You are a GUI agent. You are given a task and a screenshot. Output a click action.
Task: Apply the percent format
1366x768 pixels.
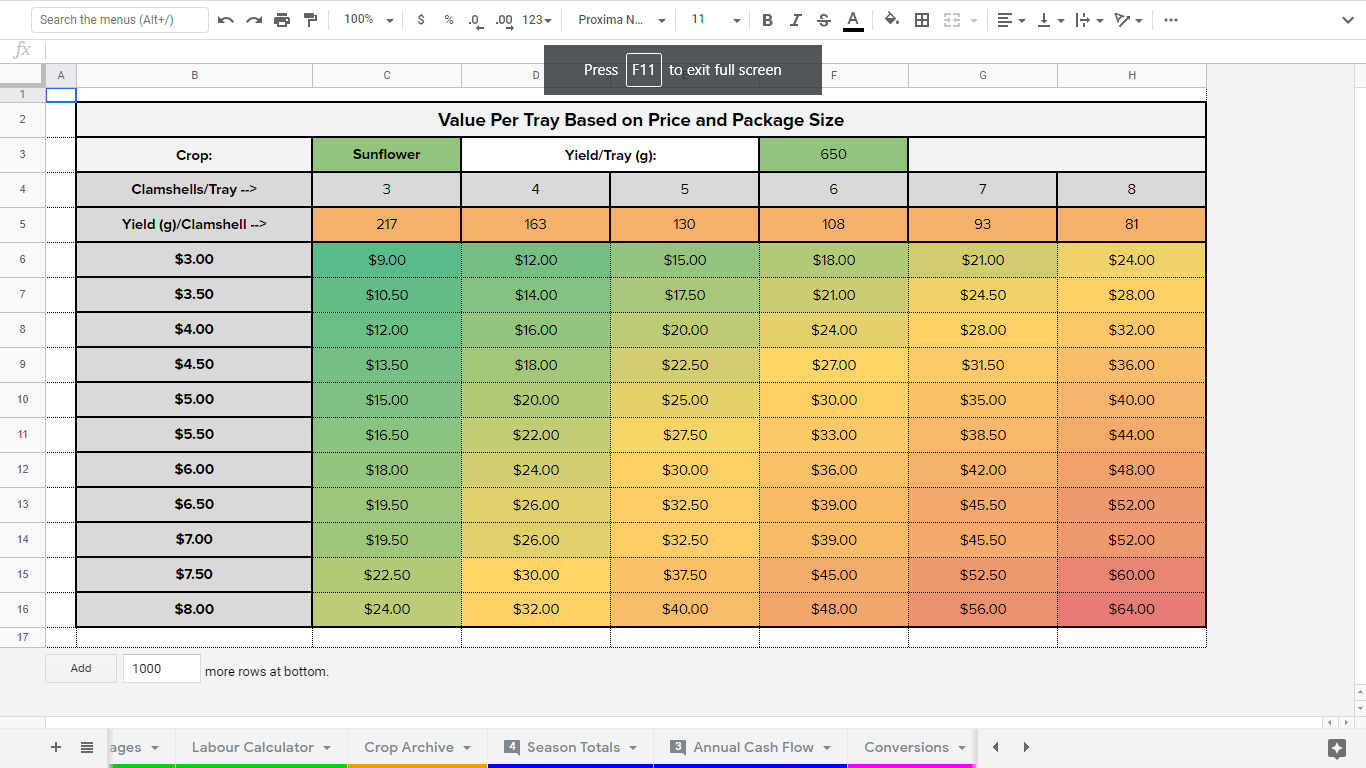[x=447, y=19]
